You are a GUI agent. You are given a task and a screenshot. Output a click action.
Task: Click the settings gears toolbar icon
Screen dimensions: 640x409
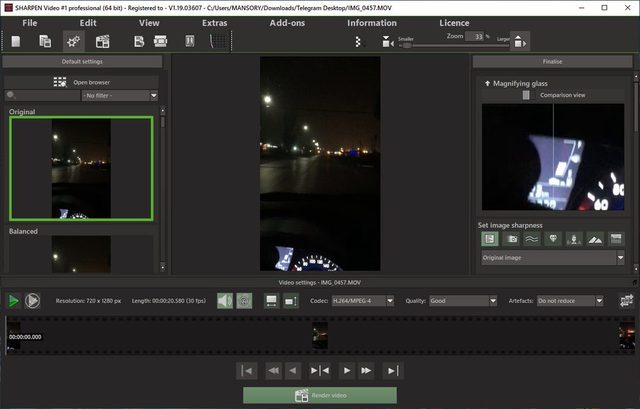coord(73,41)
